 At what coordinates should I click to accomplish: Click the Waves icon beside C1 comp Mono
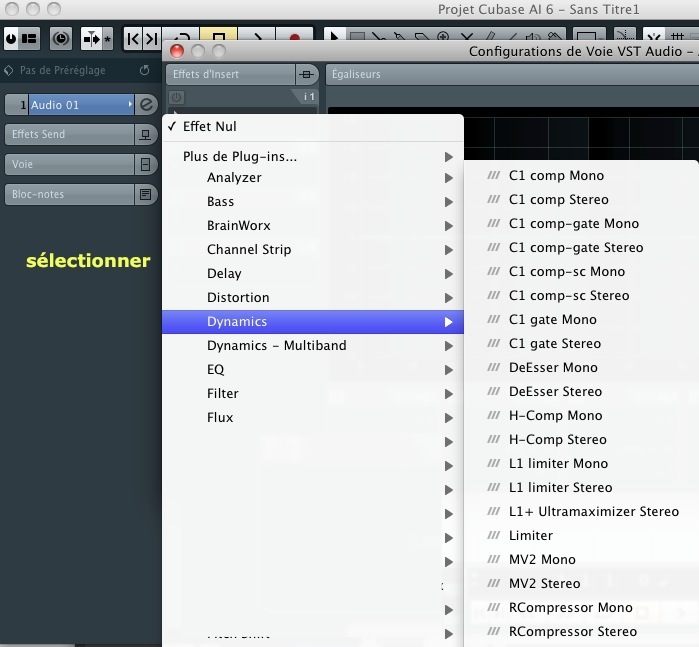coord(493,175)
